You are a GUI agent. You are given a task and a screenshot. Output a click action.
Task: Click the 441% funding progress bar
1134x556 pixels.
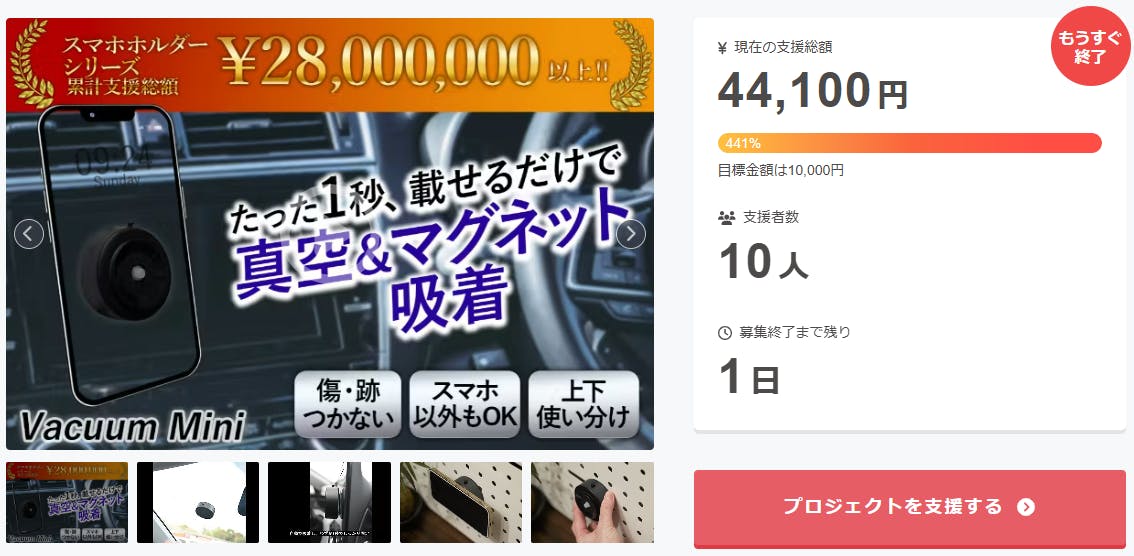[910, 143]
